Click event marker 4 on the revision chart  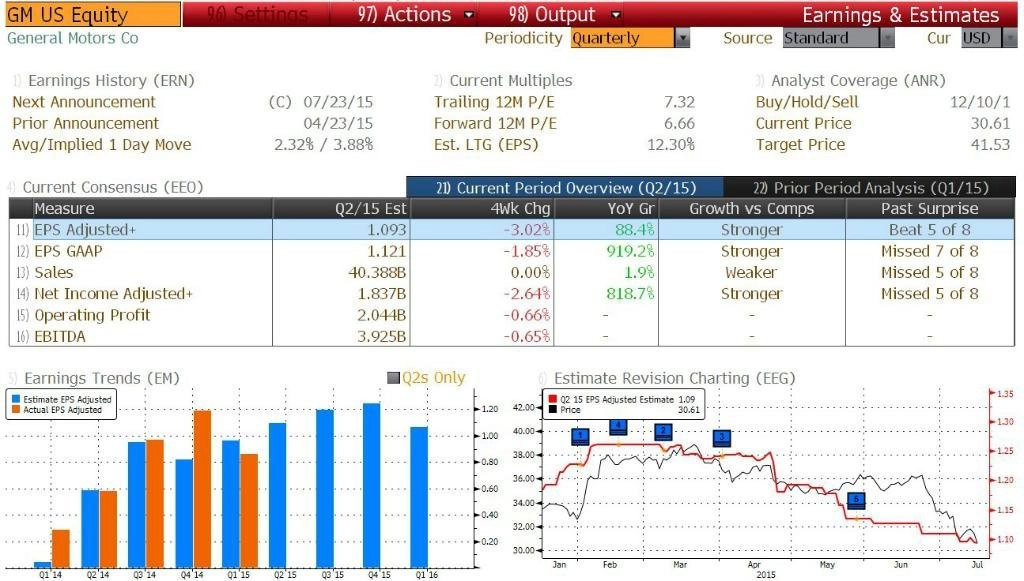point(618,427)
